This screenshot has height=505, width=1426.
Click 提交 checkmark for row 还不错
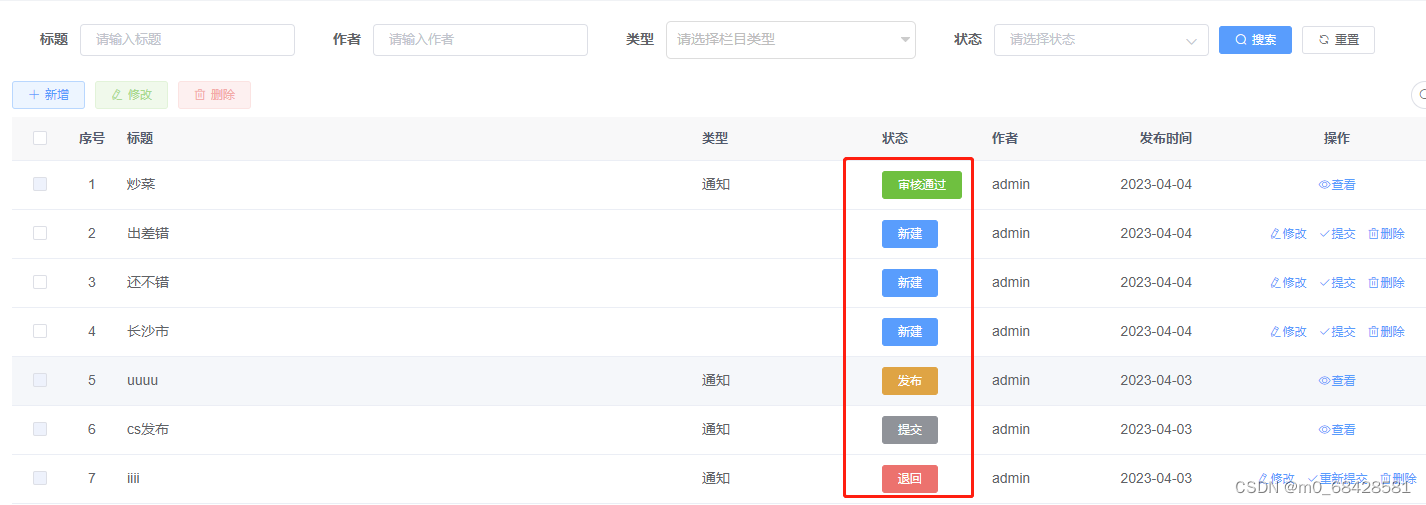pyautogui.click(x=1324, y=283)
